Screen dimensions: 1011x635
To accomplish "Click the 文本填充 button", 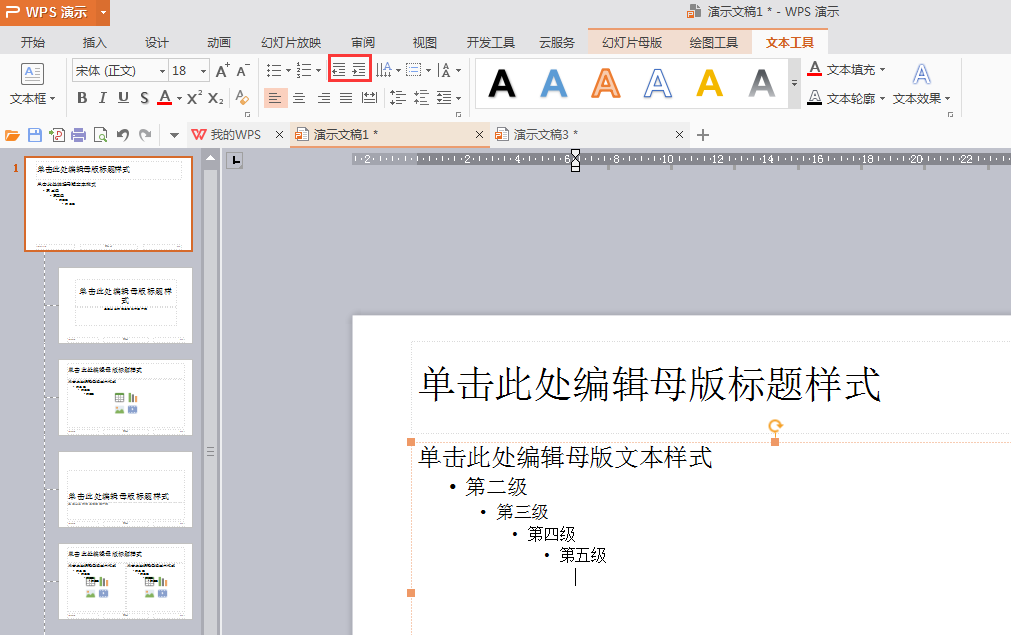I will click(x=847, y=70).
